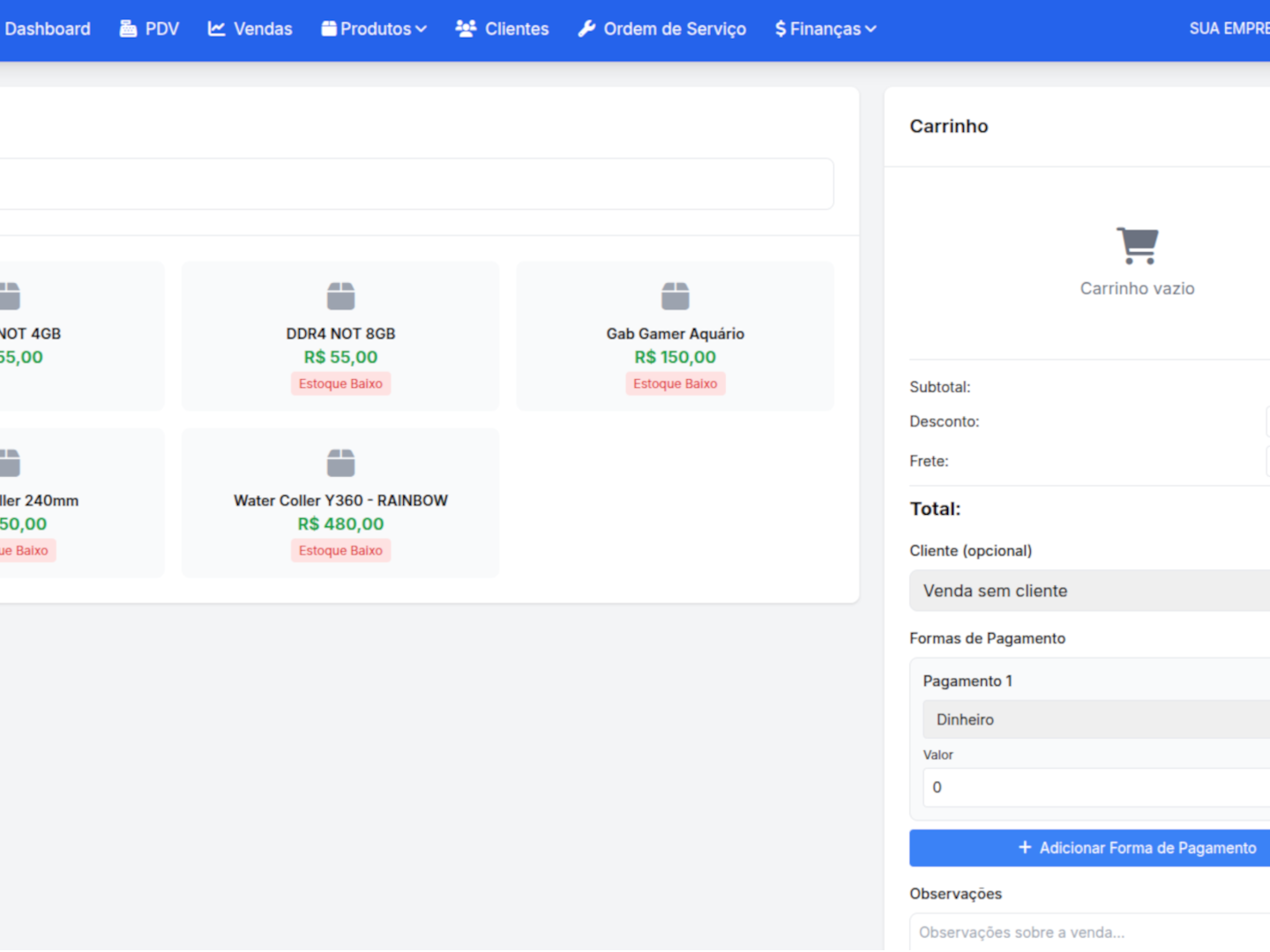Click the Clientes people icon
The height and width of the screenshot is (952, 1270).
tap(466, 29)
